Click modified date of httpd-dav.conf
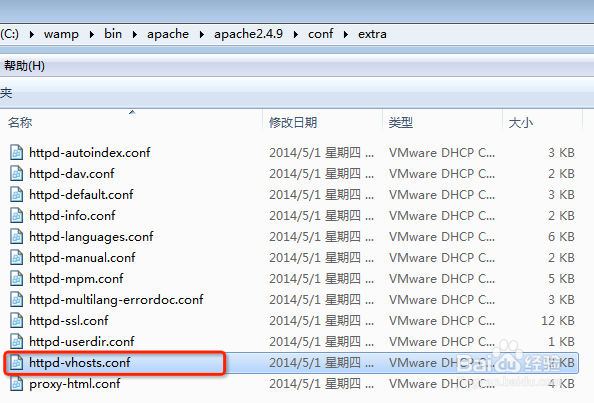The height and width of the screenshot is (403, 594). tap(321, 174)
